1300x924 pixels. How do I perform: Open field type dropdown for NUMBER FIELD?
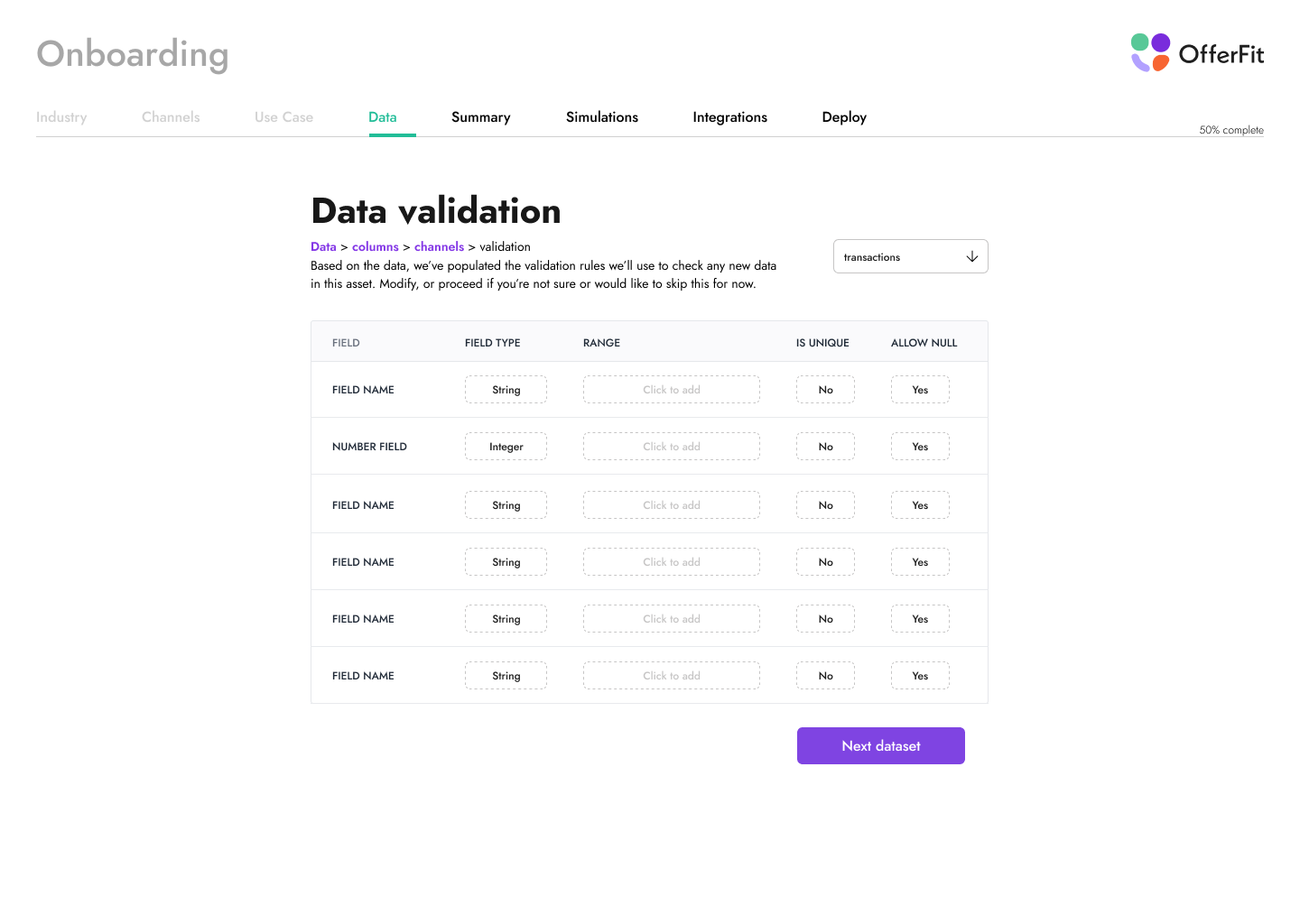pyautogui.click(x=506, y=447)
